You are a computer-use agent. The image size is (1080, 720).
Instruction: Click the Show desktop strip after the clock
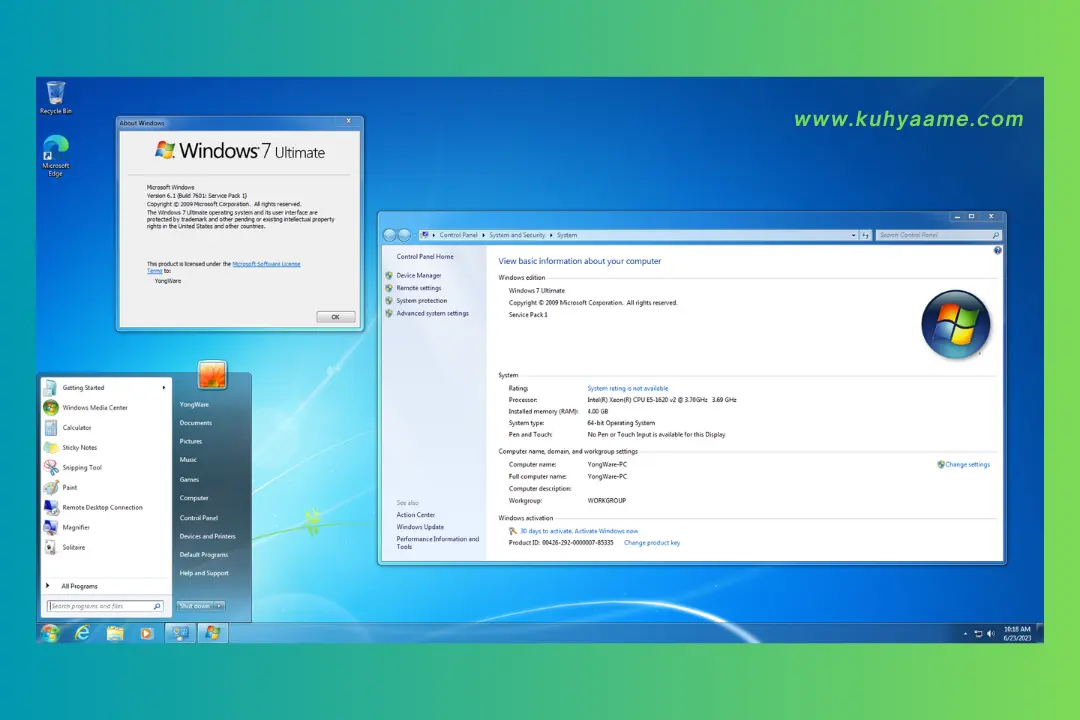coord(1039,632)
